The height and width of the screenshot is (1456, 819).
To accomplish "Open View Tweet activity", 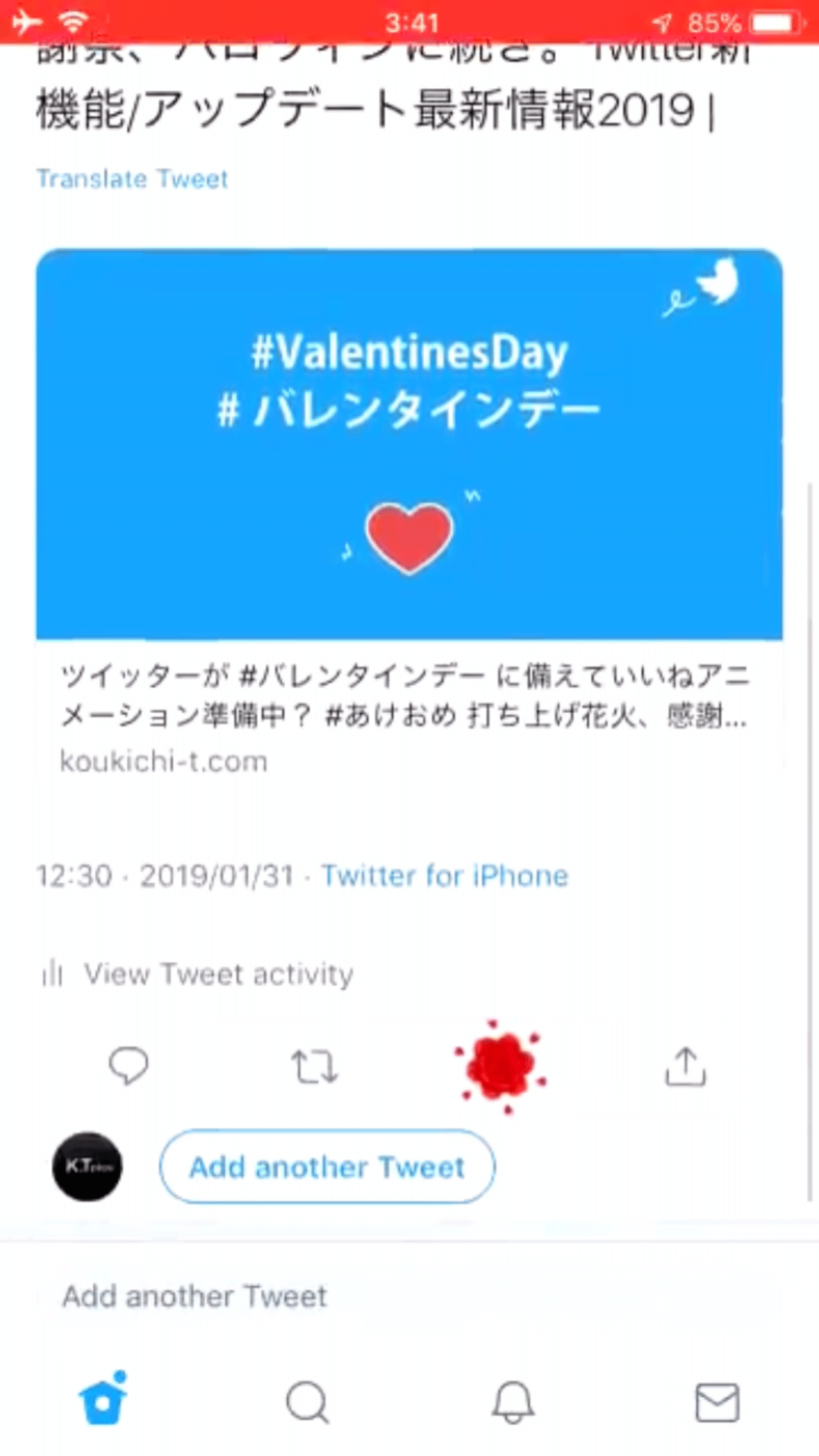I will (219, 974).
